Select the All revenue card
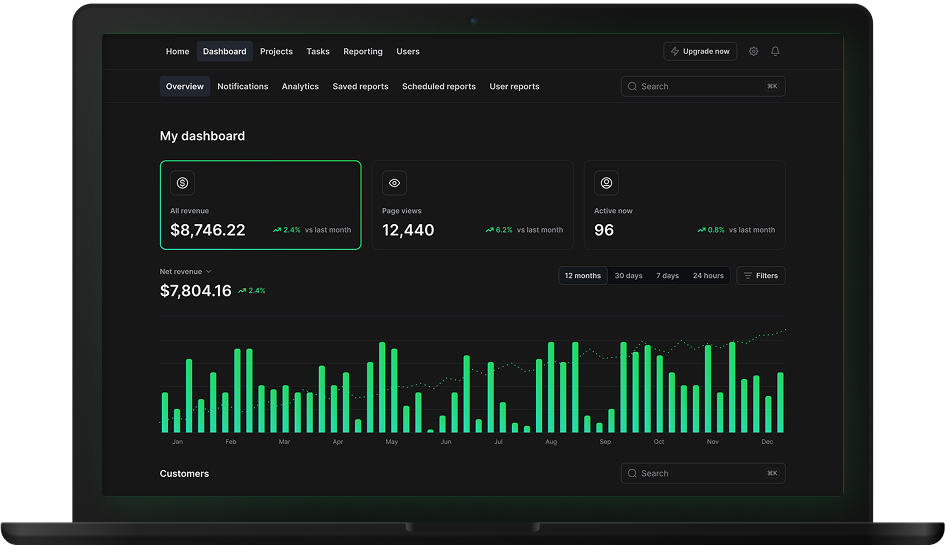 [x=260, y=205]
